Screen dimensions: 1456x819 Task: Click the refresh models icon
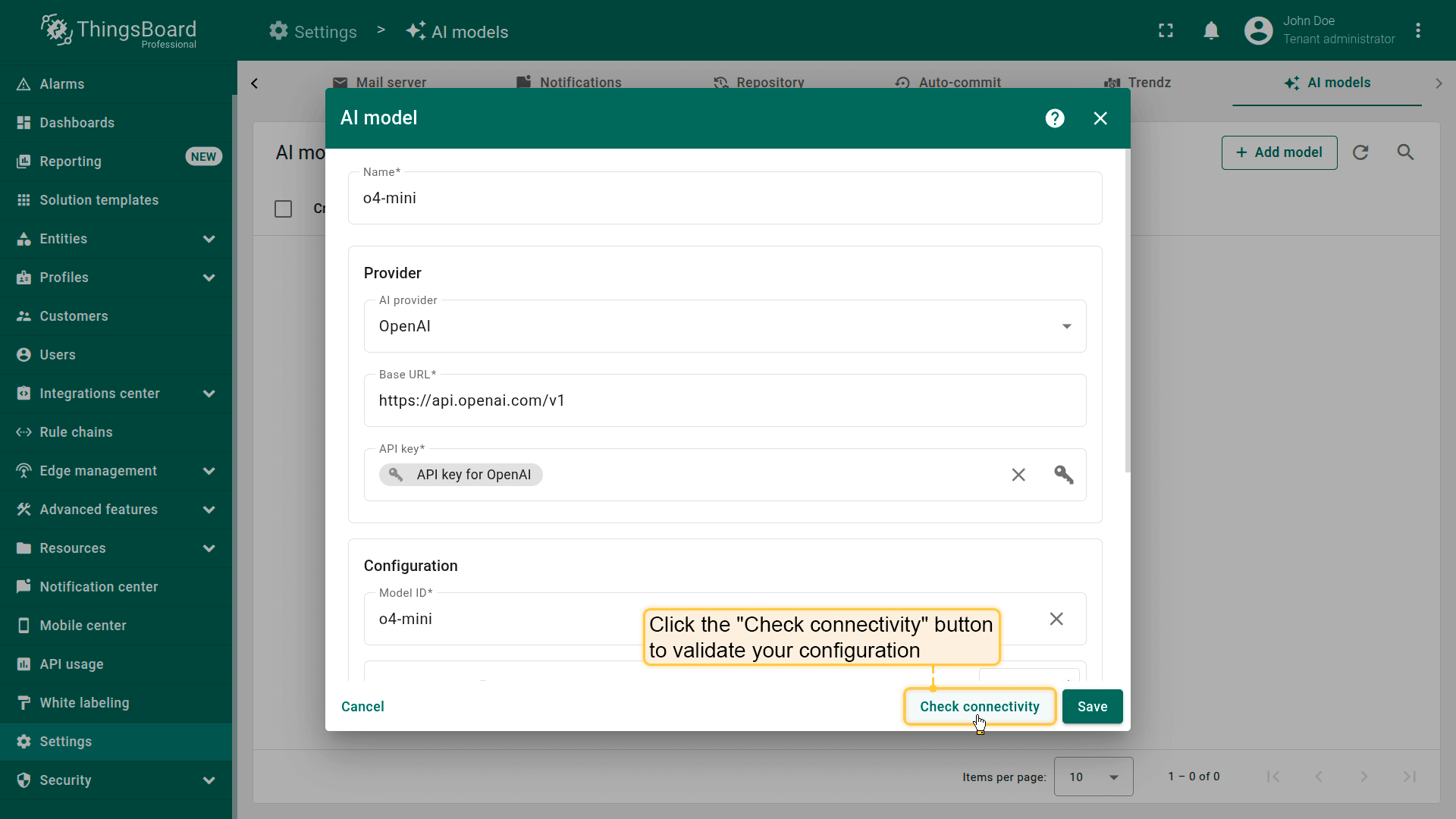pyautogui.click(x=1360, y=152)
